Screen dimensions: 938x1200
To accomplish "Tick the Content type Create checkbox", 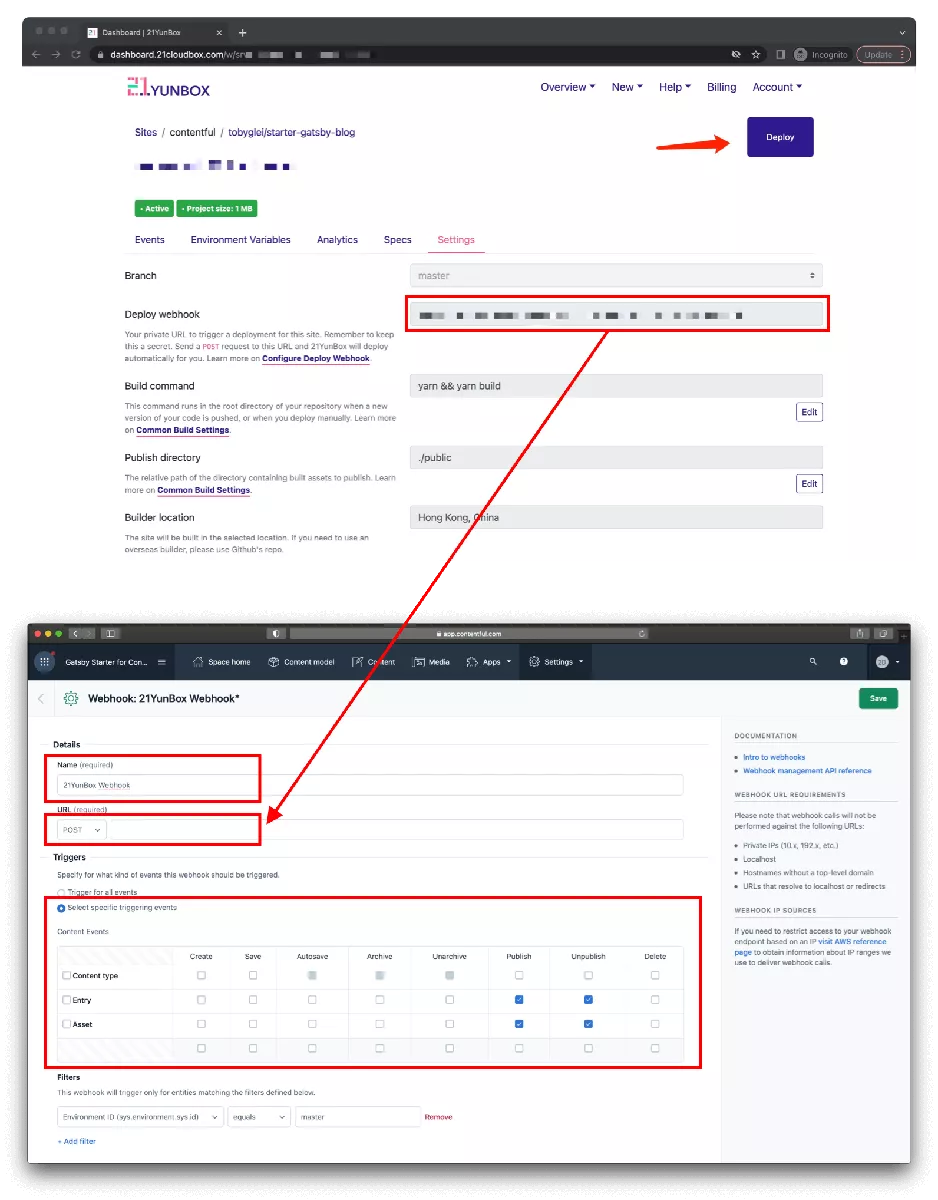I will [201, 975].
